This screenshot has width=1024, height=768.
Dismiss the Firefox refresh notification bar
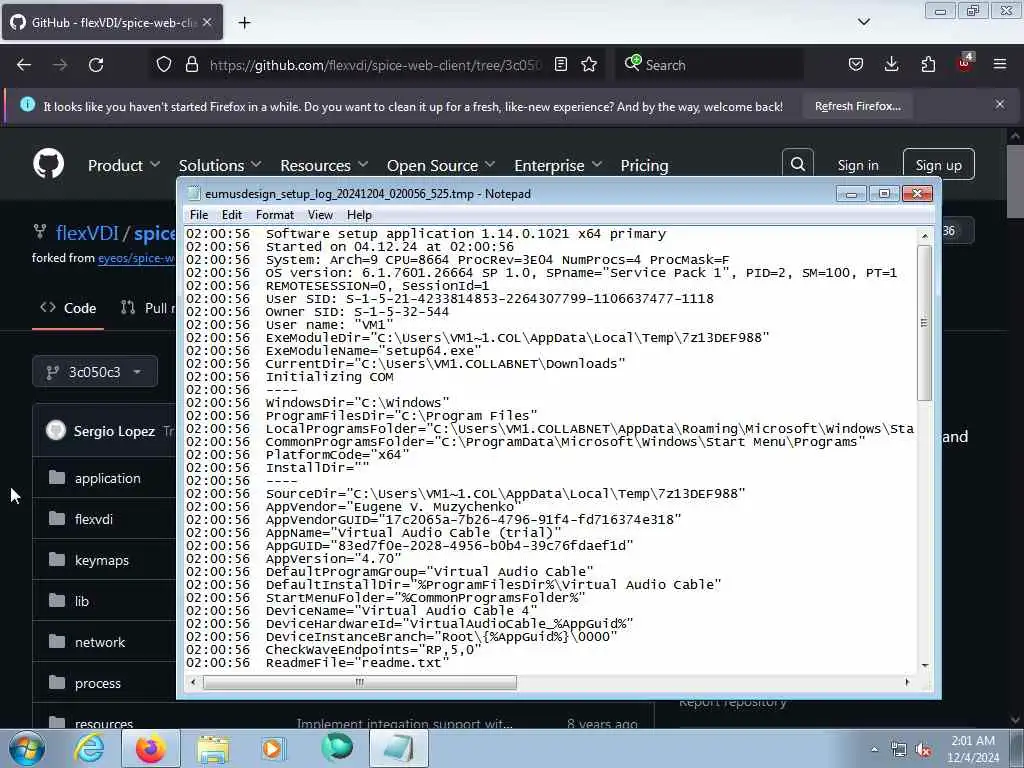click(1000, 104)
